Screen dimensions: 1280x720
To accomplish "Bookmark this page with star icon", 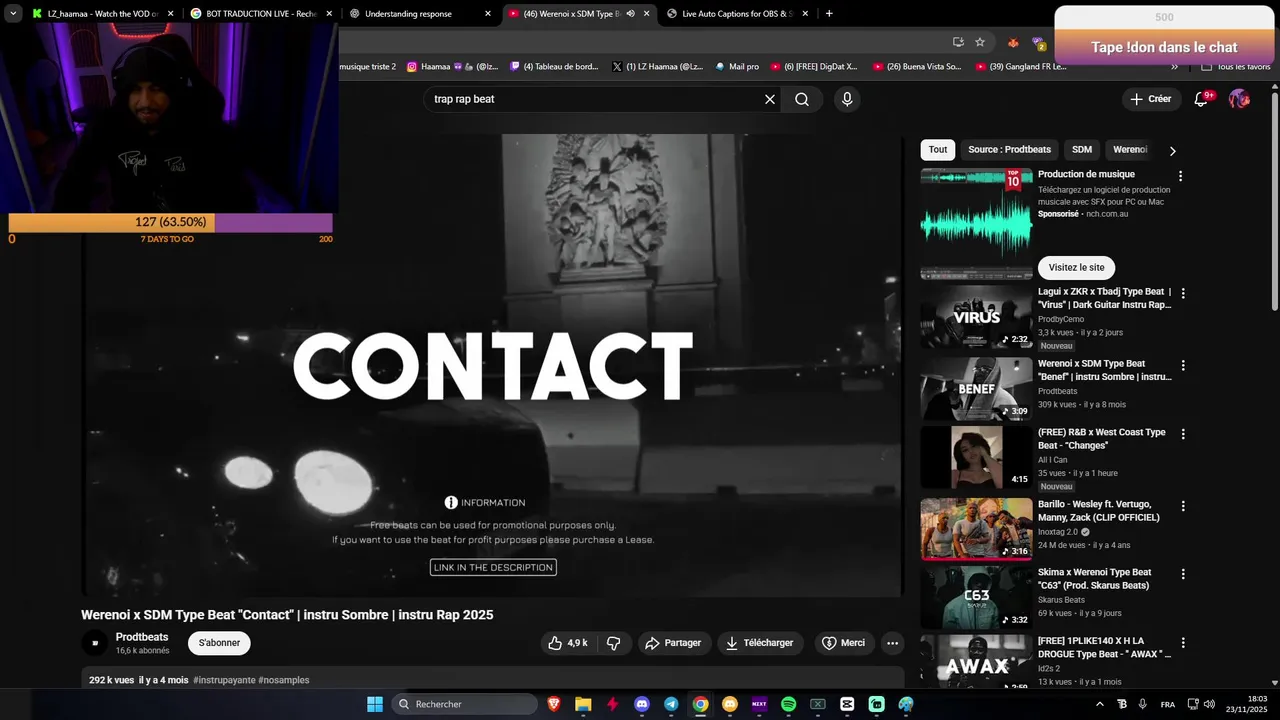I will coord(980,42).
